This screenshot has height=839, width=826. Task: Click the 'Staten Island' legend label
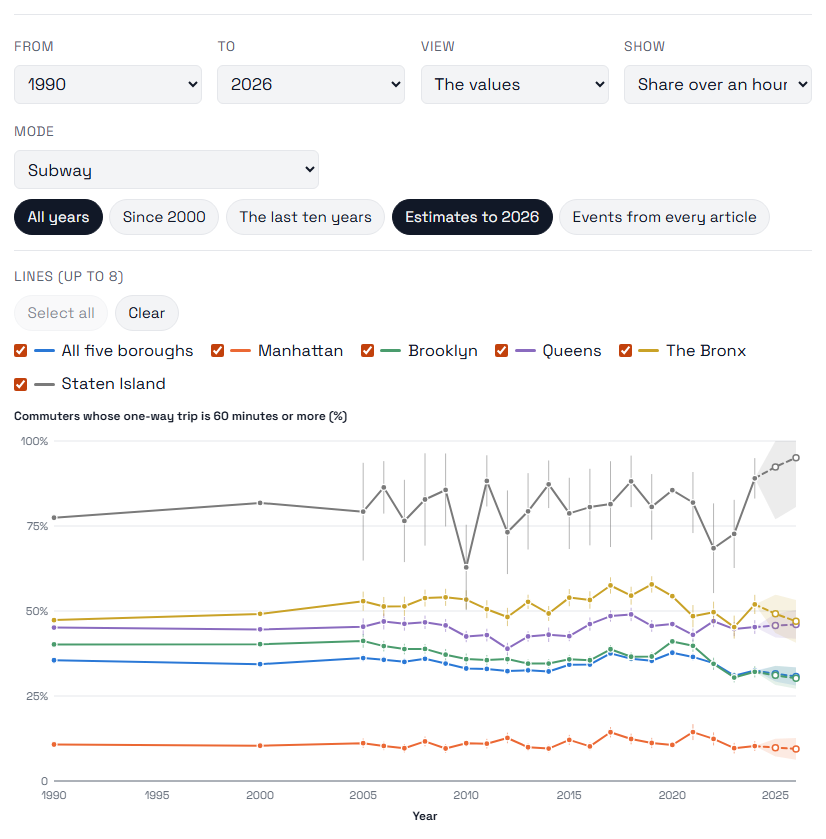point(113,384)
